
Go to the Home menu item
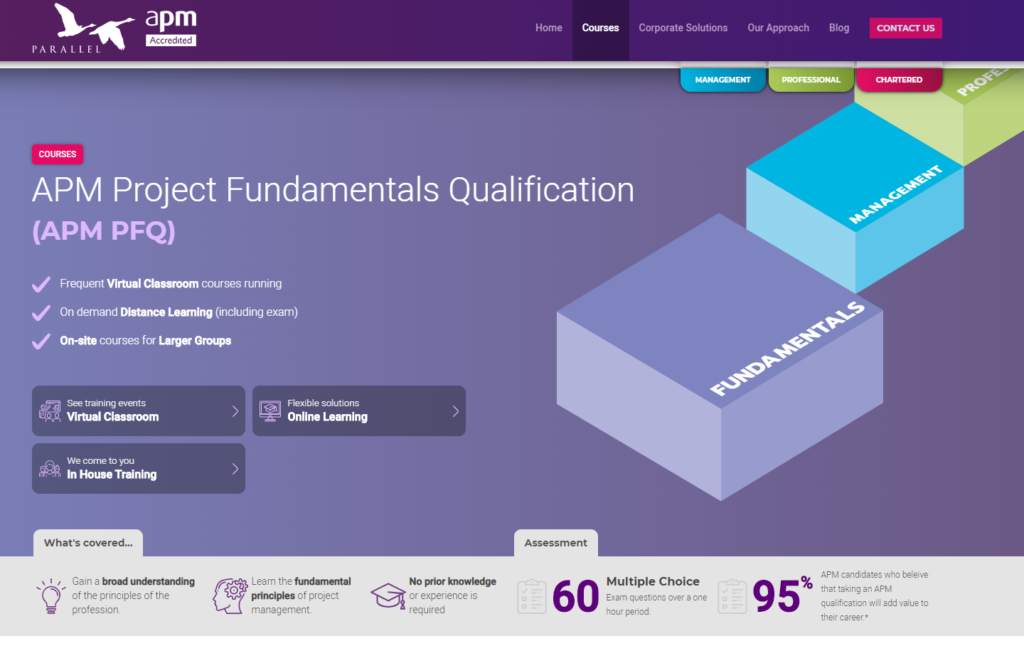click(x=549, y=28)
